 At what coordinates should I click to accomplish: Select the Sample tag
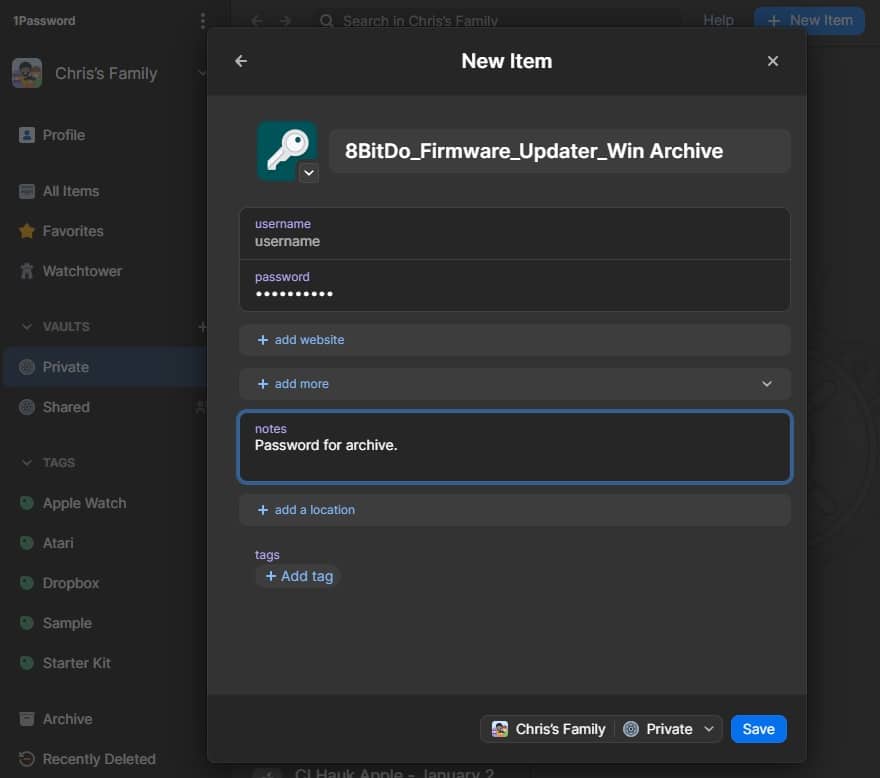tap(67, 623)
